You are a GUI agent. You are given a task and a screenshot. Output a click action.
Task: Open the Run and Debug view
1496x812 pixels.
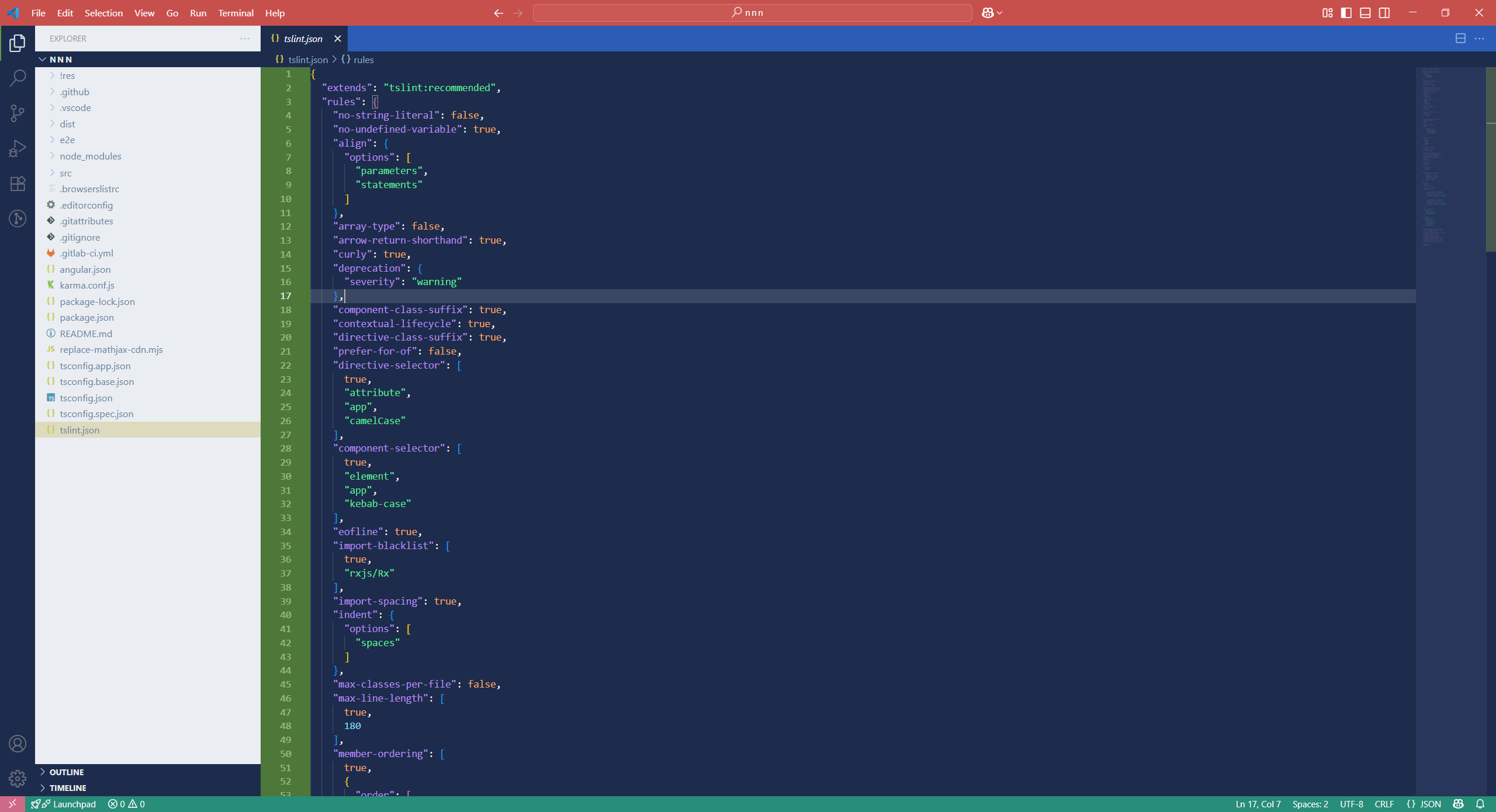[x=18, y=148]
